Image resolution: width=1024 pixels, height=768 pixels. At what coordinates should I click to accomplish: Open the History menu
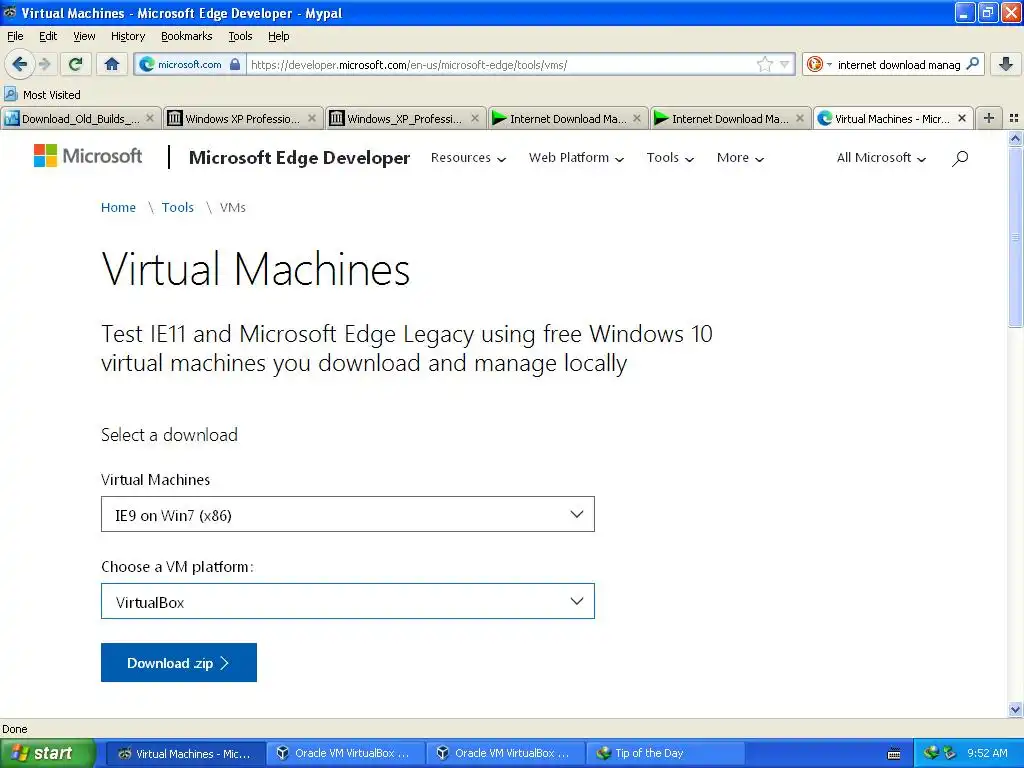(127, 36)
